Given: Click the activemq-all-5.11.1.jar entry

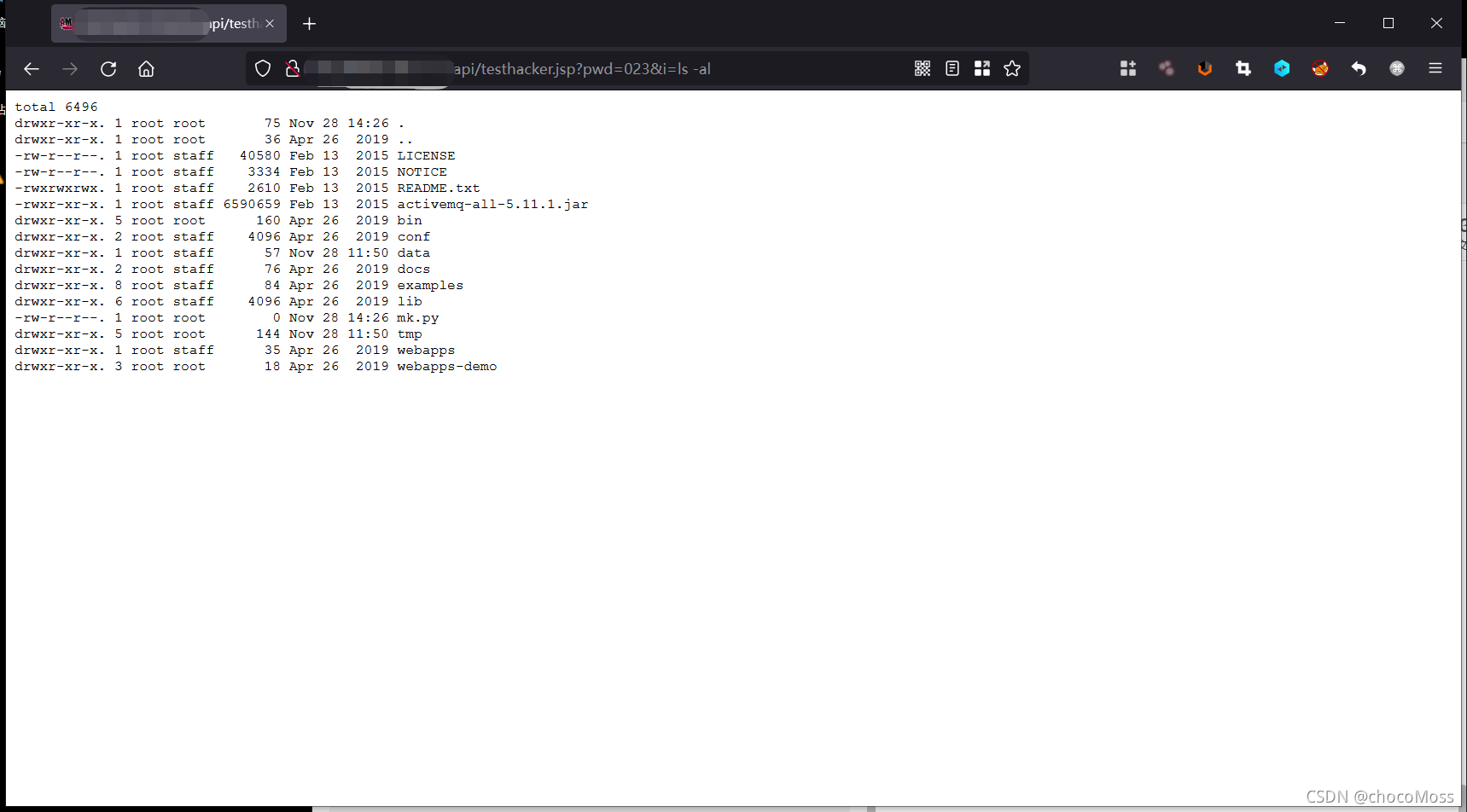Looking at the screenshot, I should click(492, 204).
